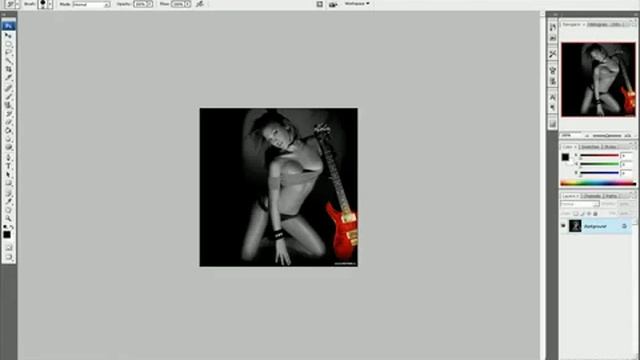Select the Path Selection tool

(x=8, y=175)
